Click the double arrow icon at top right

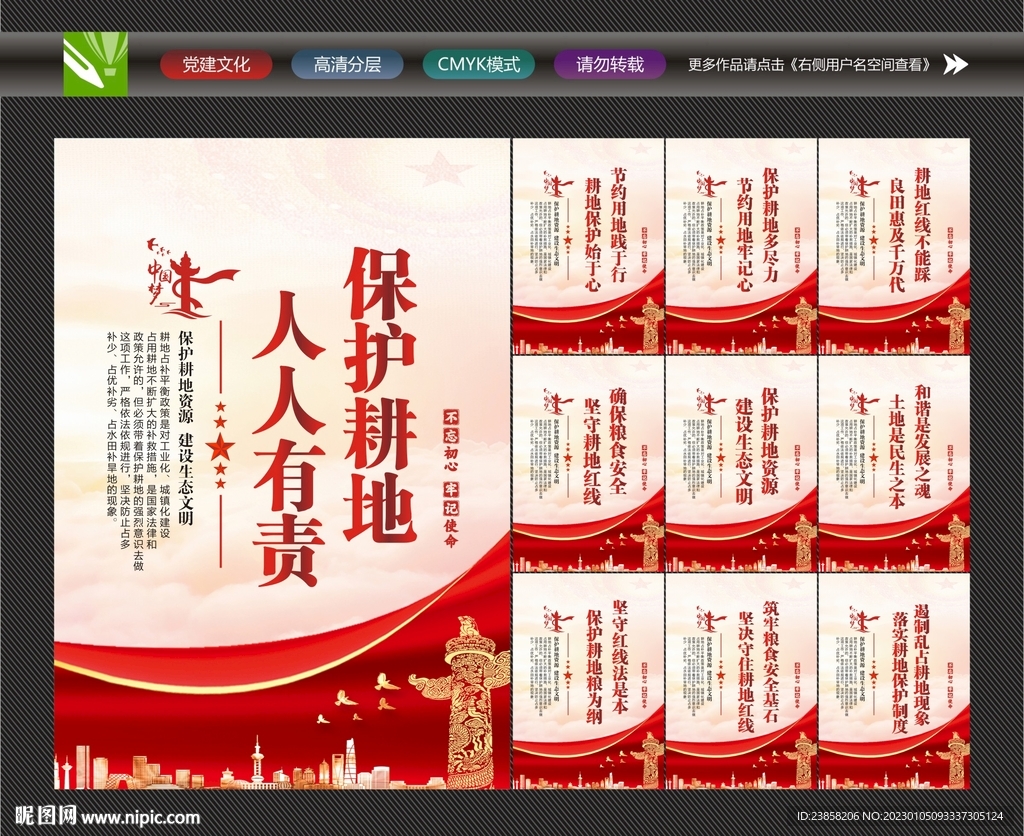coord(955,64)
